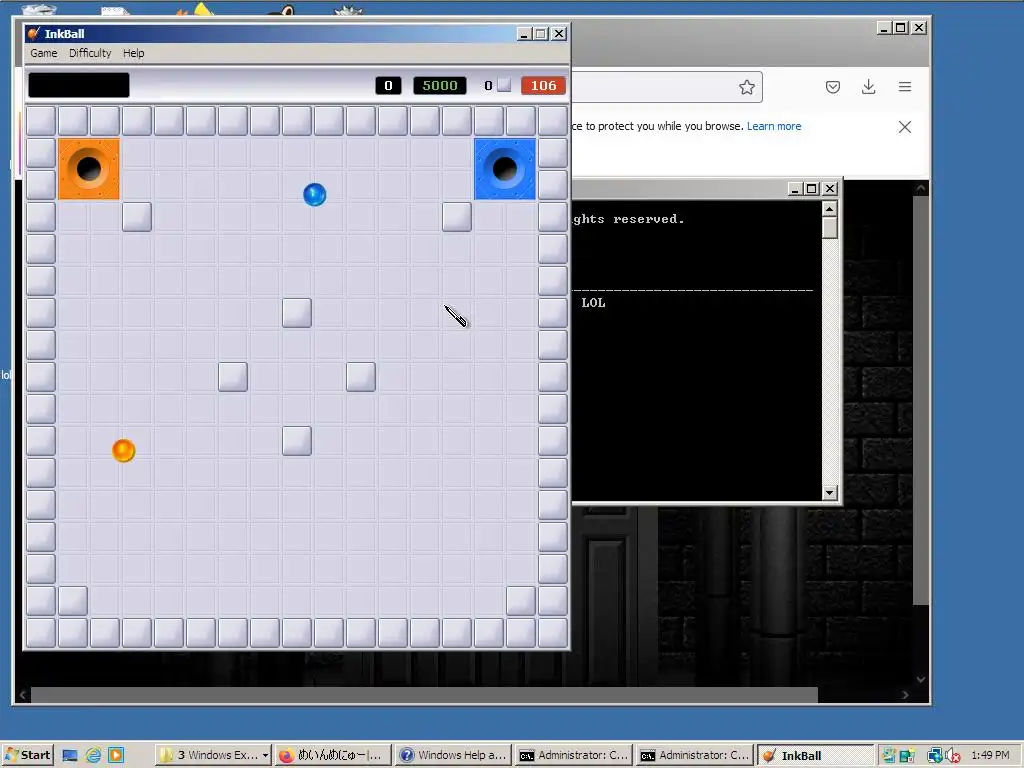Click the blue hole in InkBall

[505, 168]
